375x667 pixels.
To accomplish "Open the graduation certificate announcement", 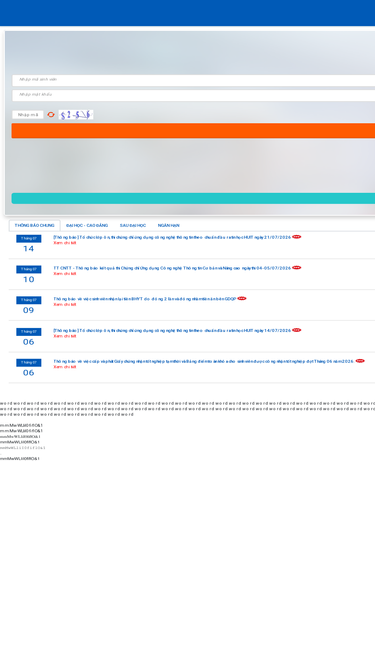I will (x=204, y=362).
